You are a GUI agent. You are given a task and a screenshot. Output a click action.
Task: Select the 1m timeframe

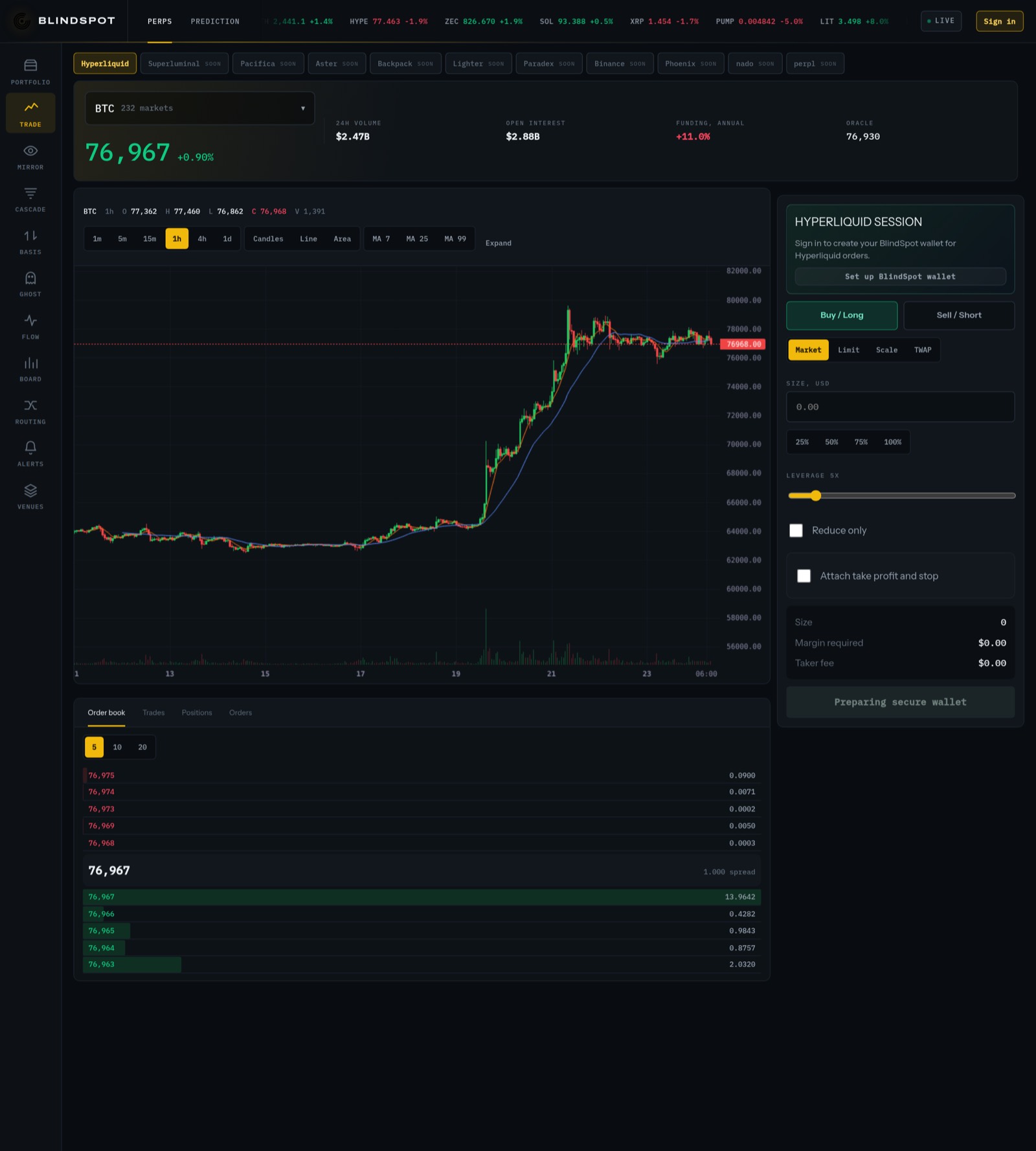[x=97, y=239]
